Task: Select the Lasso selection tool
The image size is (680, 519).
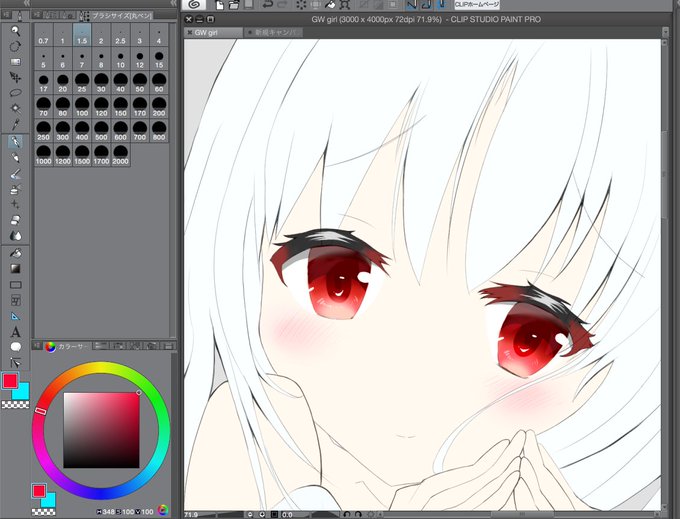Action: coord(16,92)
